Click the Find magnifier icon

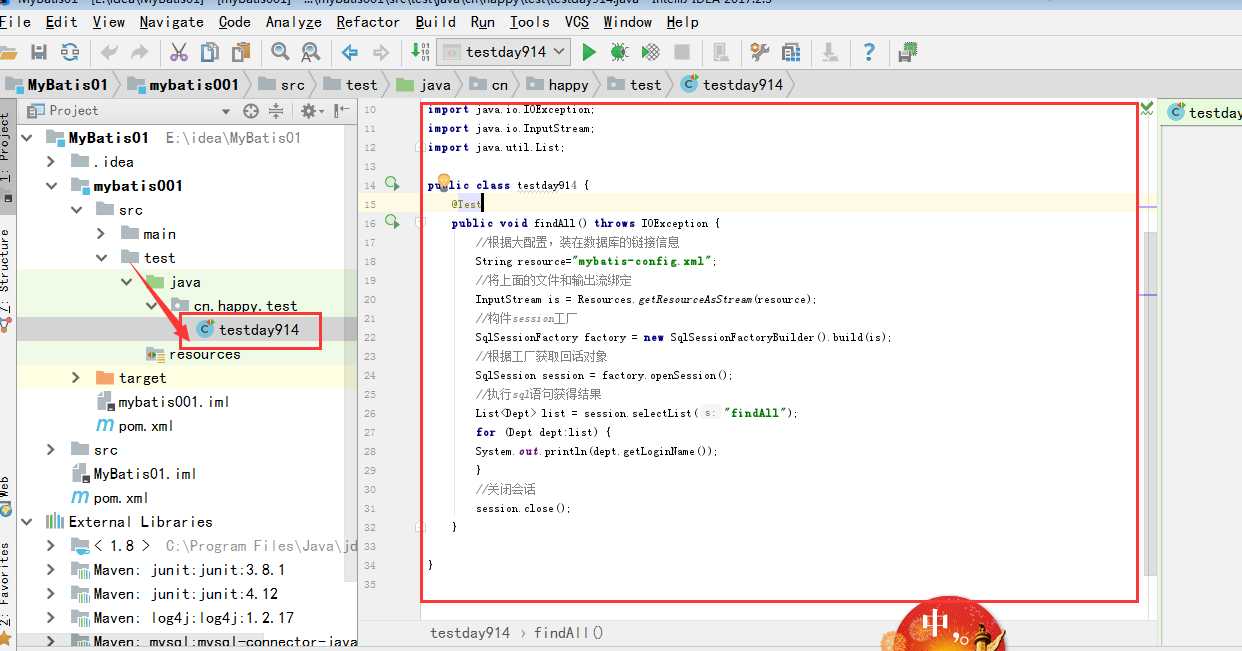coord(281,52)
